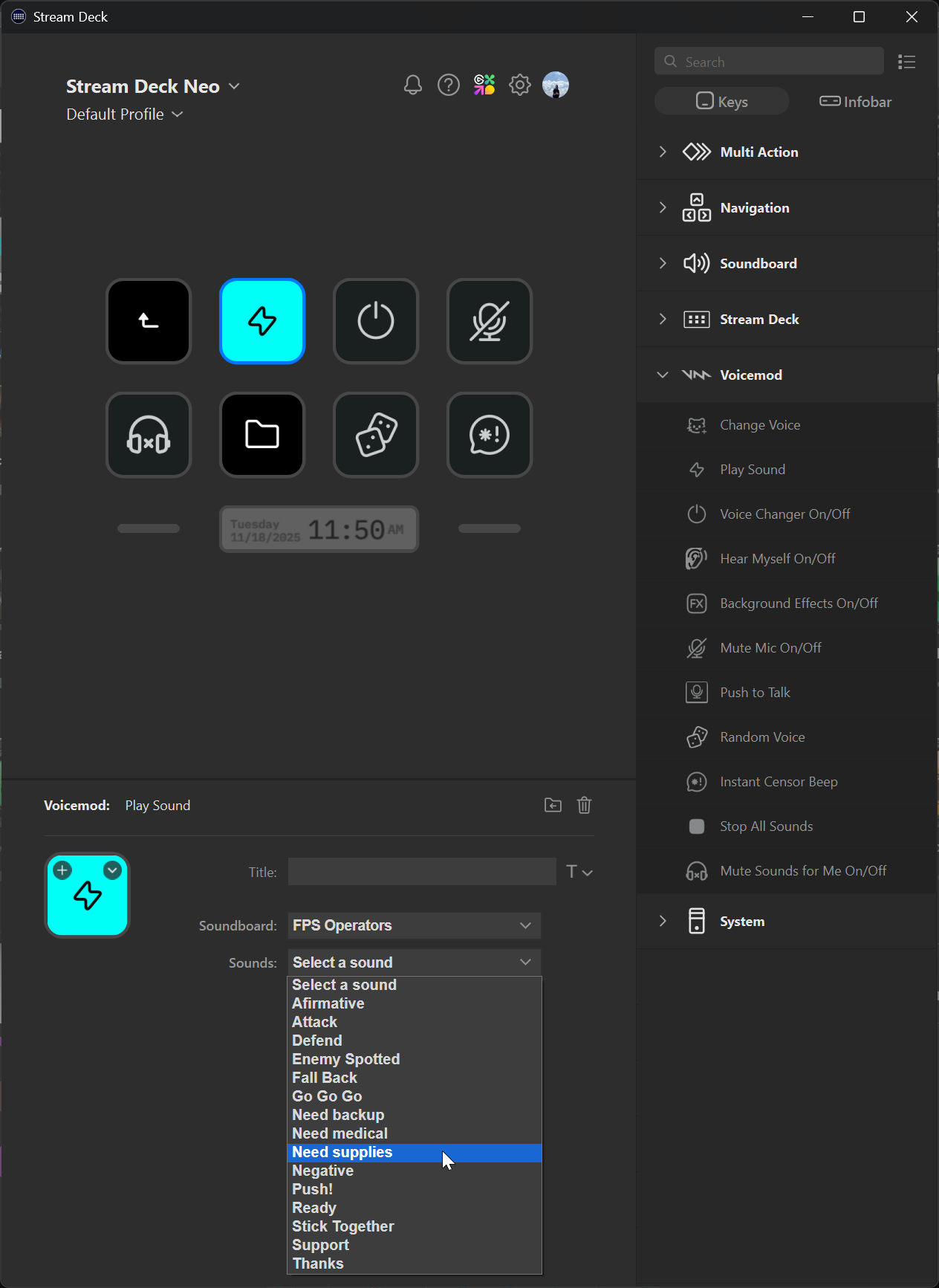939x1288 pixels.
Task: Collapse the Voicemod category
Action: tap(787, 375)
